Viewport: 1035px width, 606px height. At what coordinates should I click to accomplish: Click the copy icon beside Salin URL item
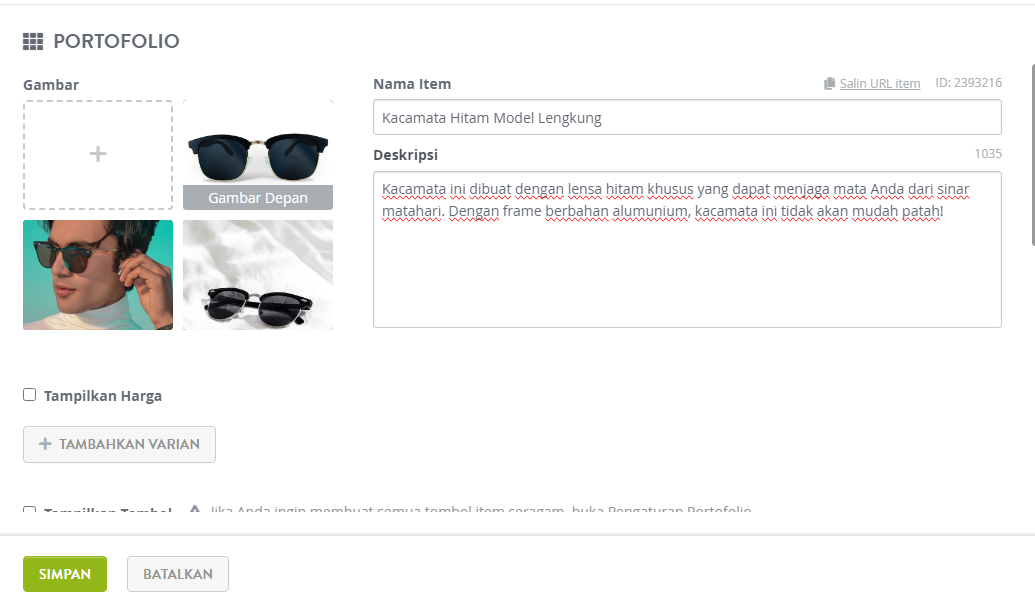pos(830,84)
